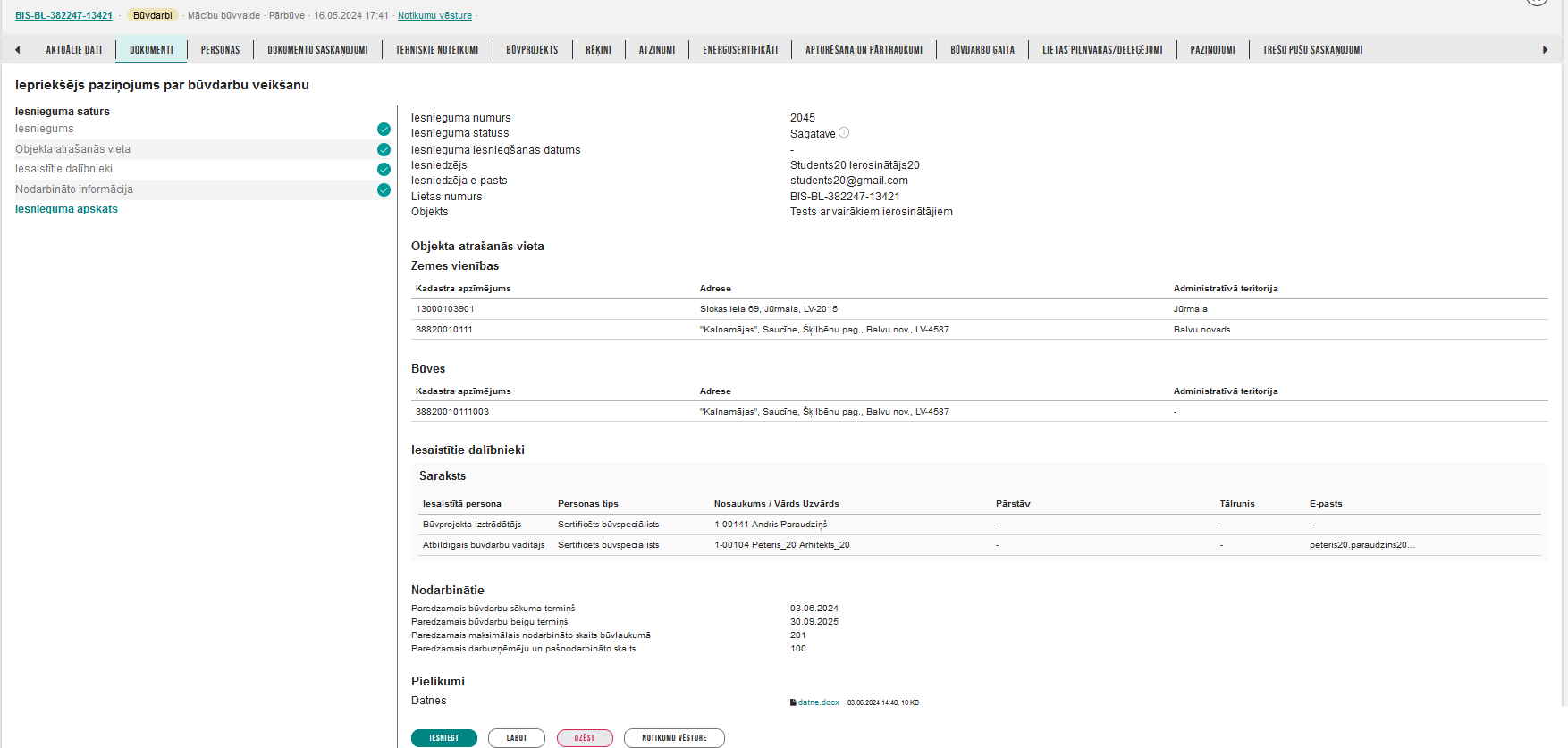Click name 1-00104 Pēteris_20 Arhitekts_20
Viewport: 1568px width, 748px height.
click(x=782, y=545)
